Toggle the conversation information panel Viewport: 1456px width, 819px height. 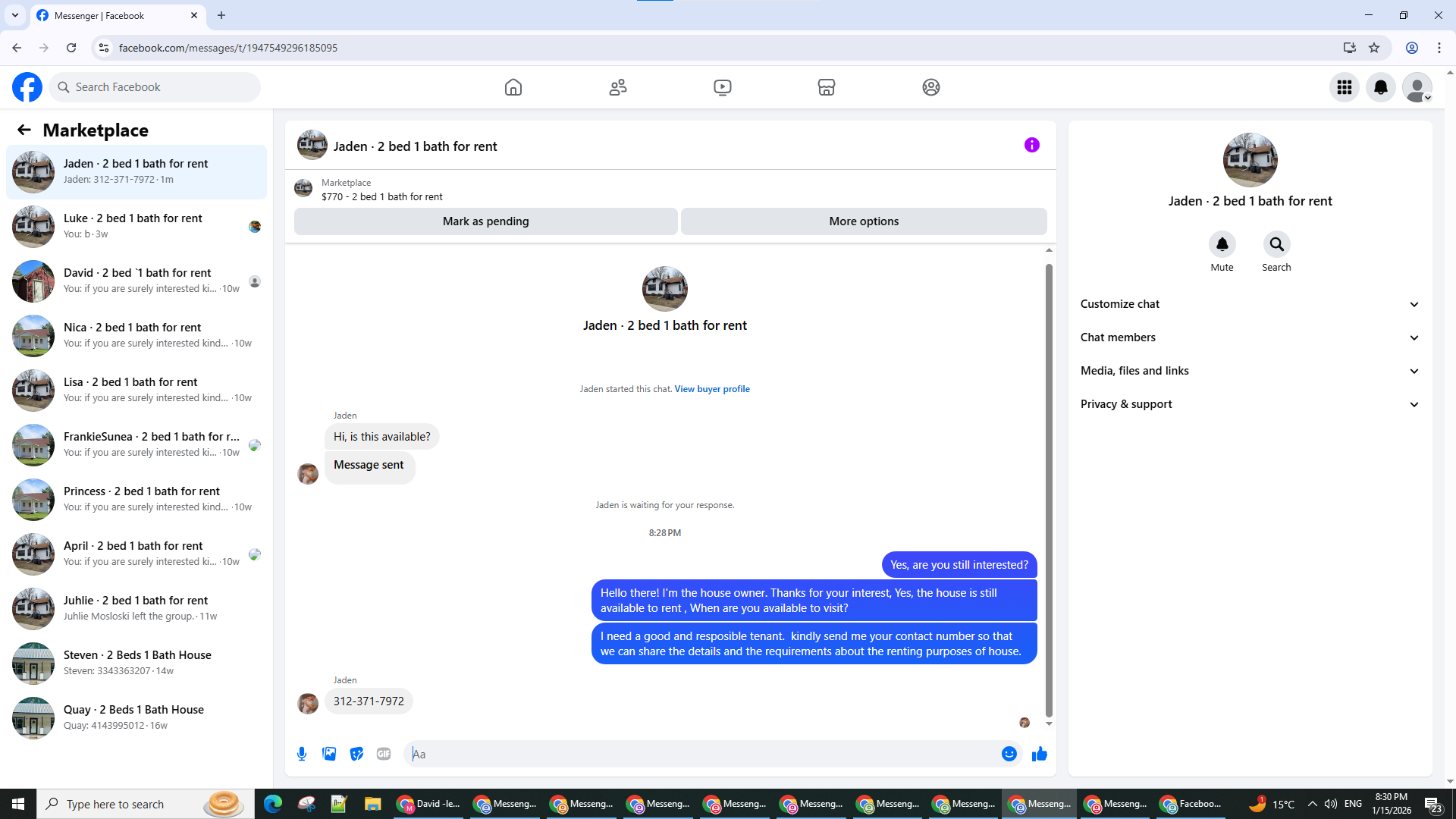(x=1031, y=145)
